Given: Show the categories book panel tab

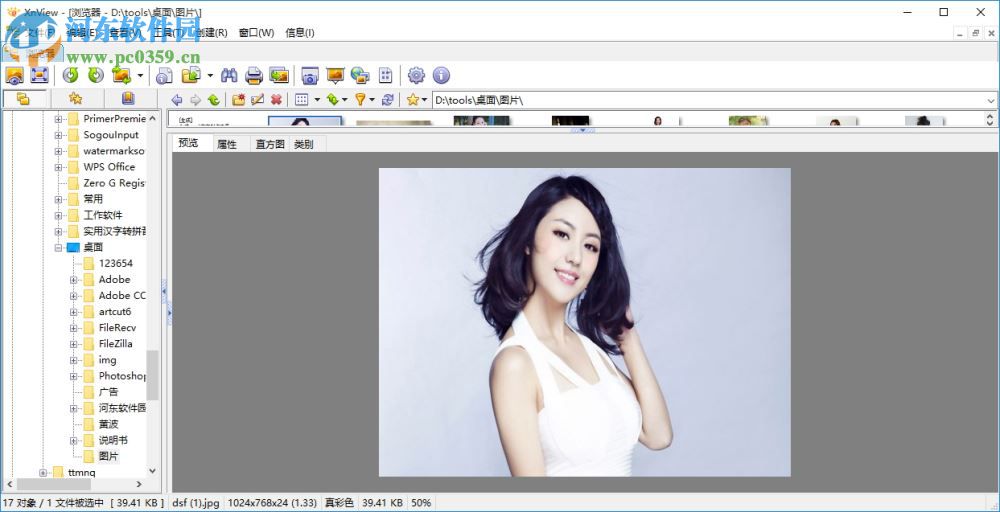Looking at the screenshot, I should coord(128,99).
